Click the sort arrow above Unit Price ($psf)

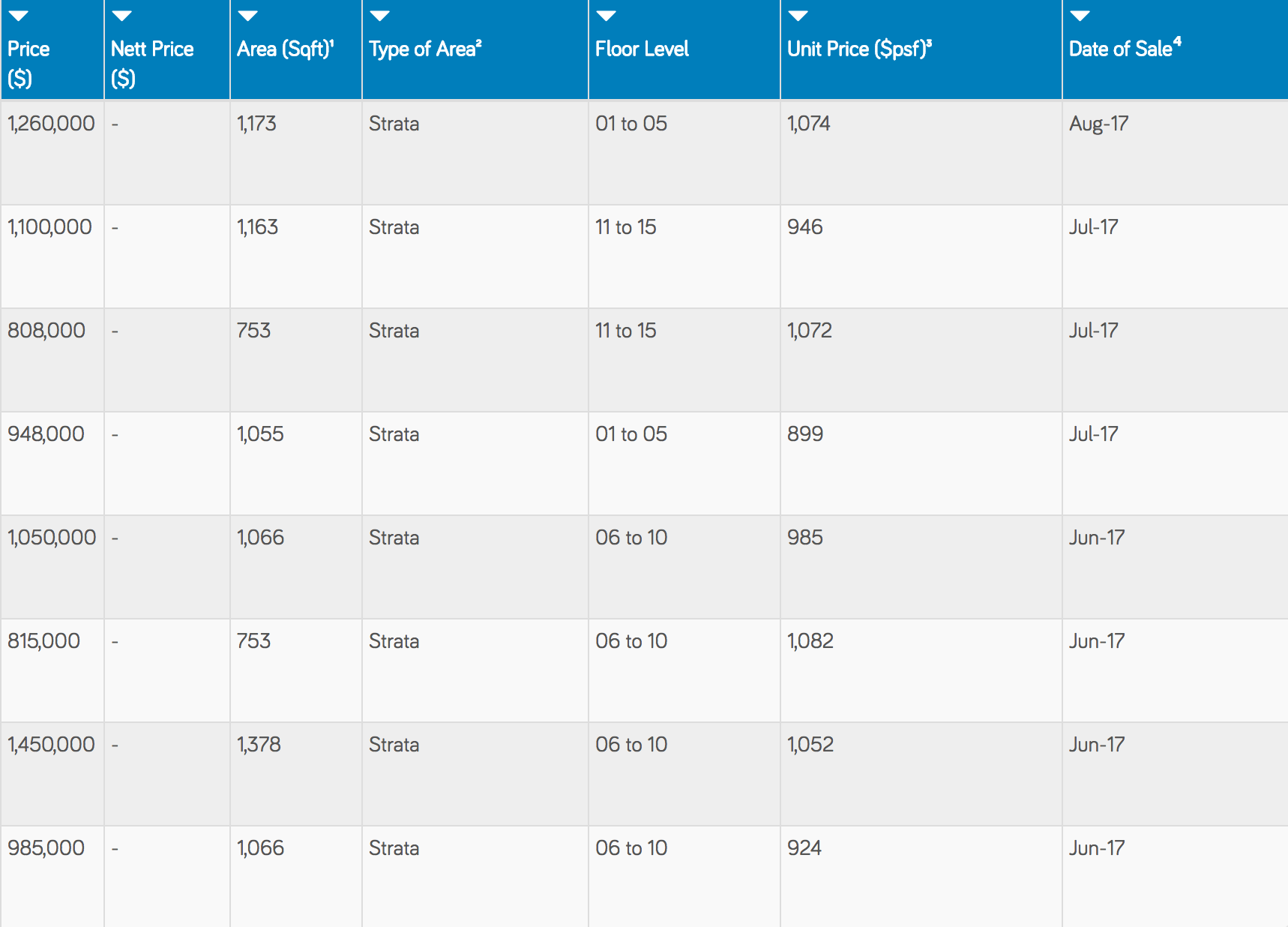pyautogui.click(x=798, y=16)
